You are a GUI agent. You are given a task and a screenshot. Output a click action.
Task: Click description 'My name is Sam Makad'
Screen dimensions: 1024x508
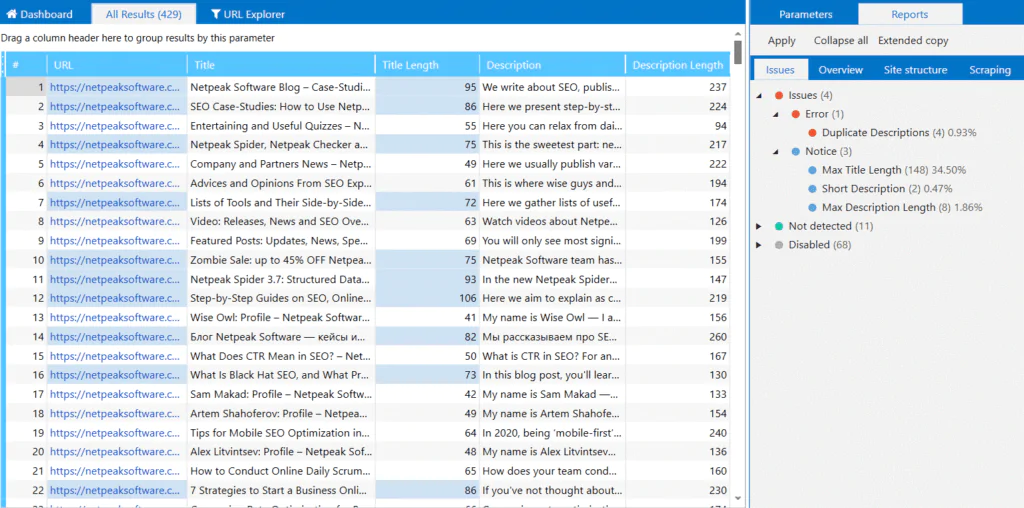(552, 394)
